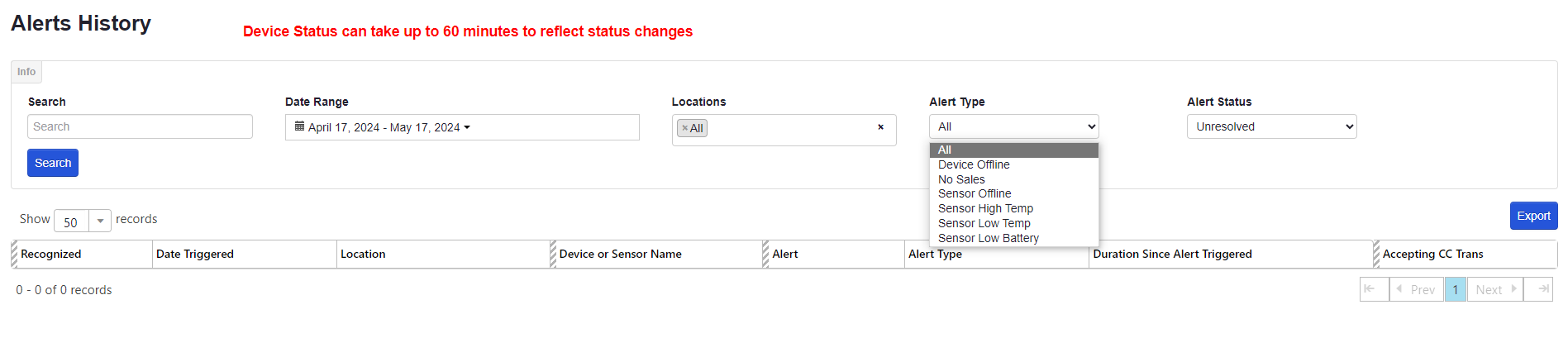This screenshot has height=357, width=1568.
Task: Select All in the Alert Type list
Action: coord(1014,150)
